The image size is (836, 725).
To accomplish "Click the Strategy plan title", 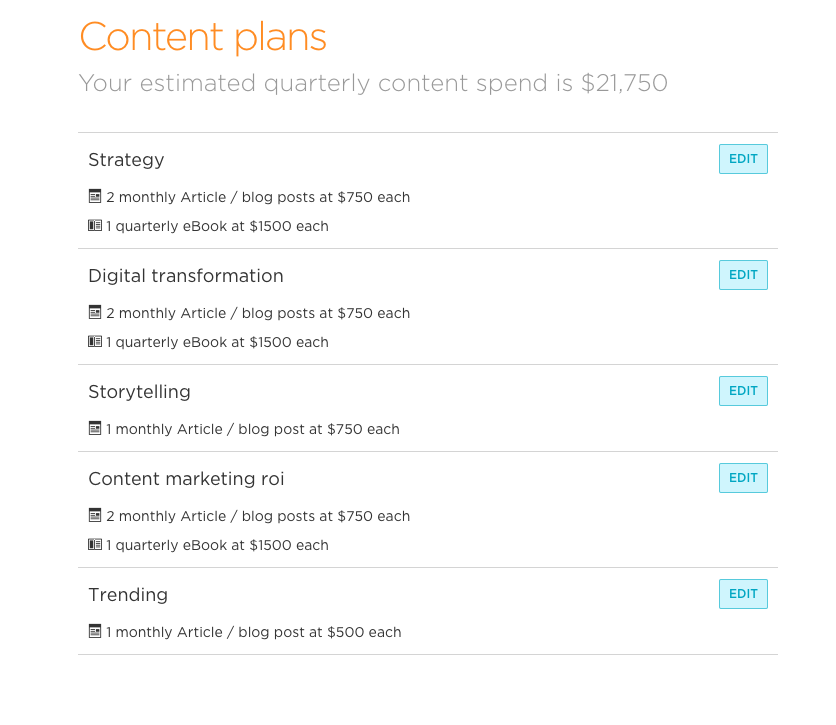I will coord(126,160).
